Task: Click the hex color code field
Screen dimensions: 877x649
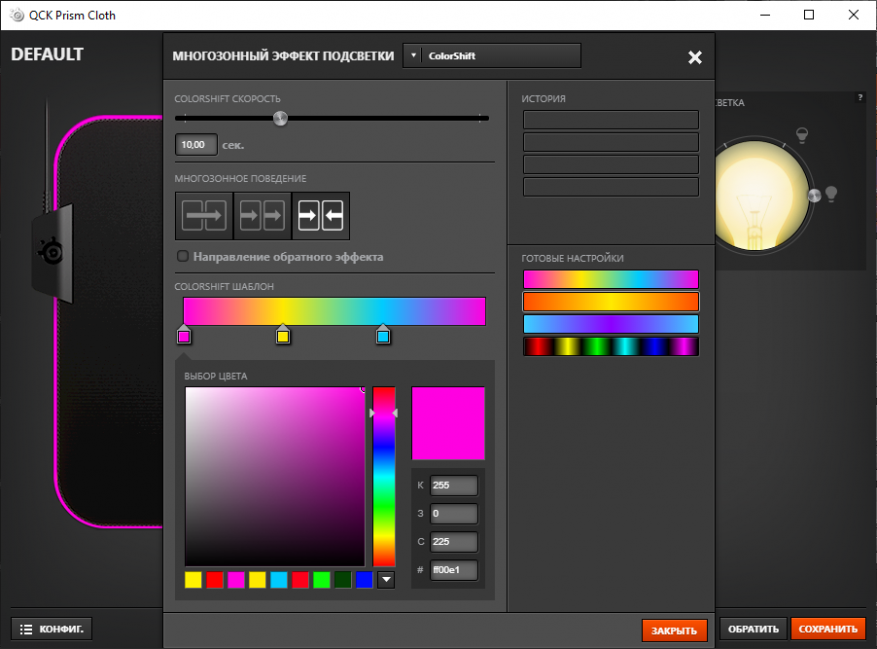Action: [454, 570]
